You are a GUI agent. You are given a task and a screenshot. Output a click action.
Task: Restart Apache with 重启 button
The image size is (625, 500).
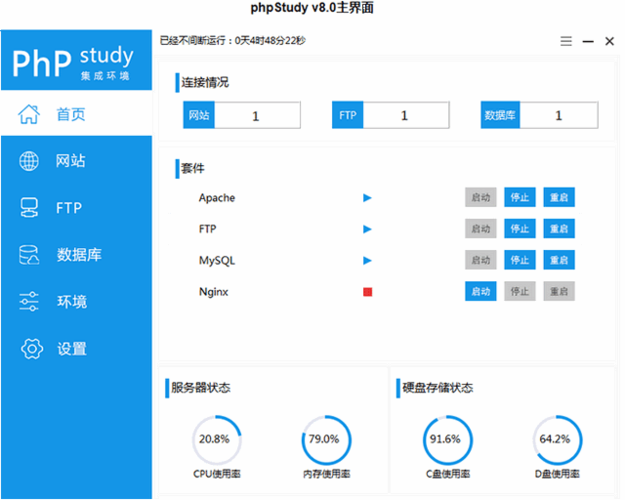[x=559, y=197]
